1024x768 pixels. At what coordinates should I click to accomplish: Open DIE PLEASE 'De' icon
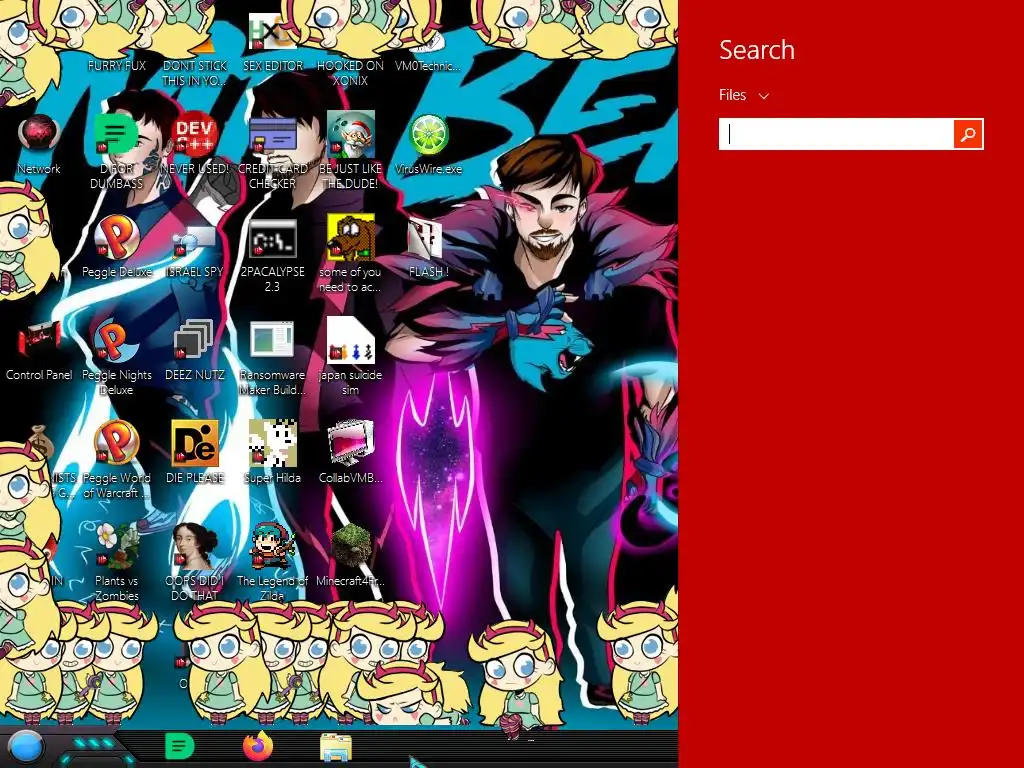coord(195,443)
